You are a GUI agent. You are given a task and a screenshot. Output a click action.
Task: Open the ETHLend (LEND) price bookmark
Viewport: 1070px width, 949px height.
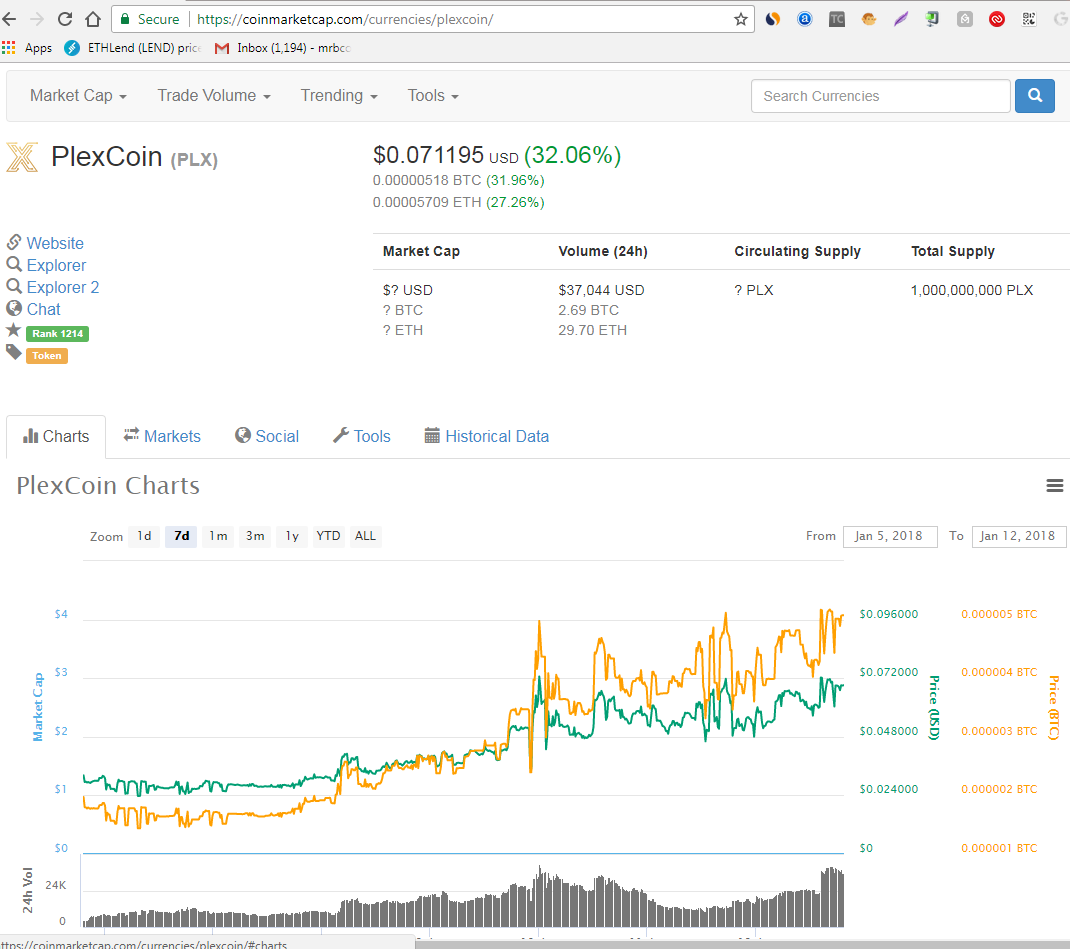[x=133, y=48]
